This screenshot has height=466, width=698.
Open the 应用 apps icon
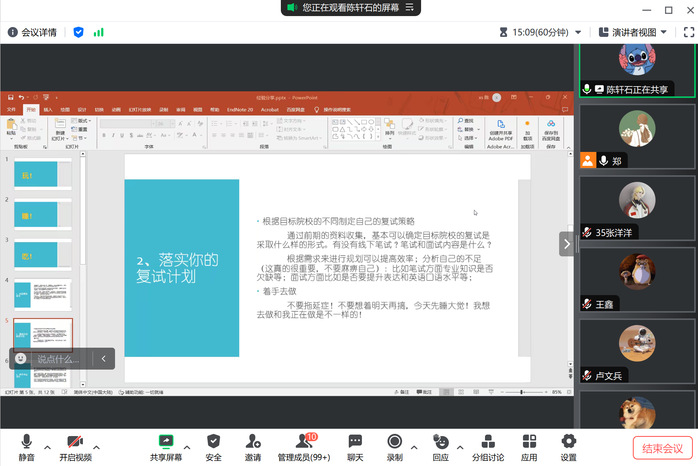tap(529, 447)
